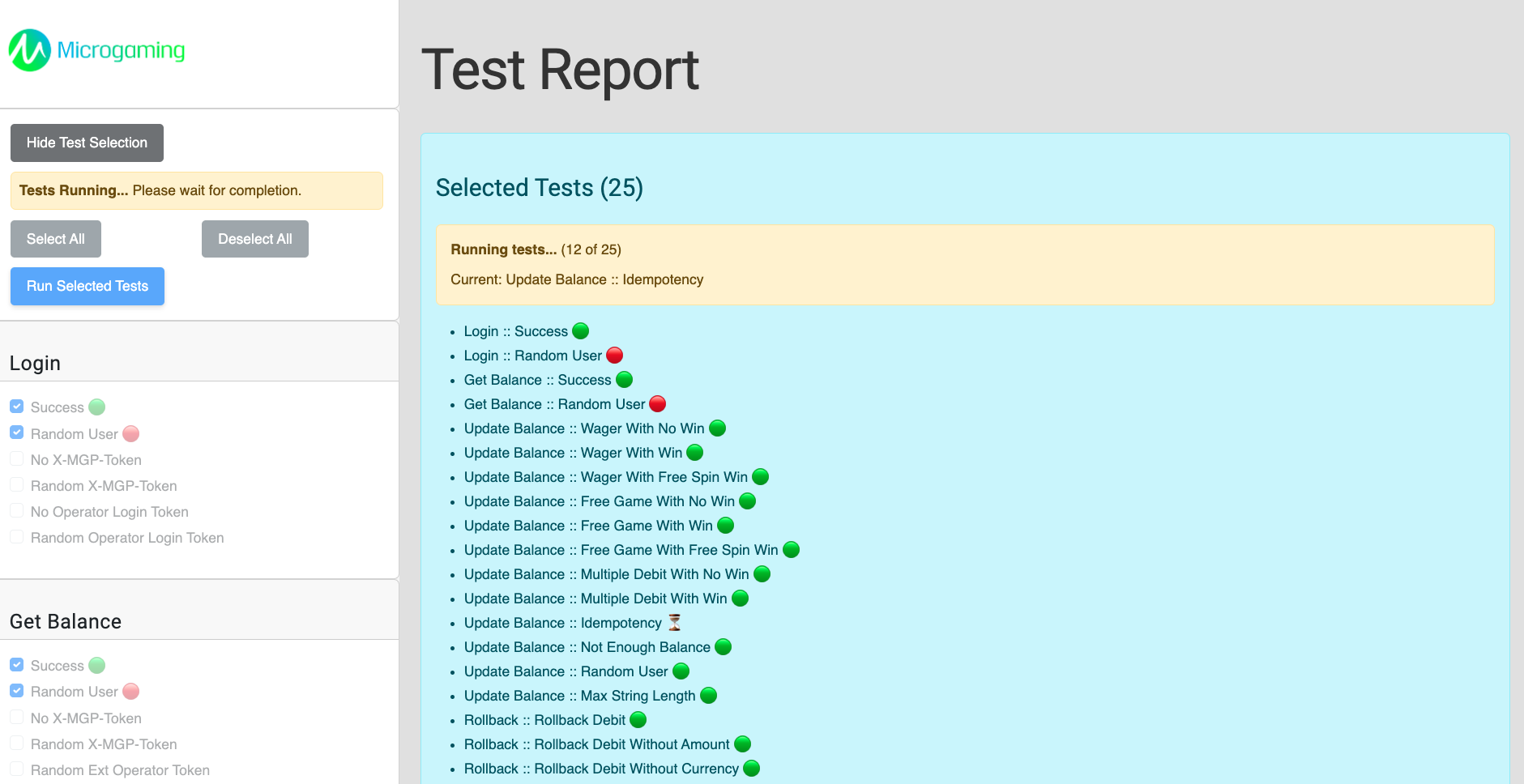This screenshot has height=784, width=1524.
Task: Open the Update Balance Multiple Debit With Win result
Action: point(596,599)
